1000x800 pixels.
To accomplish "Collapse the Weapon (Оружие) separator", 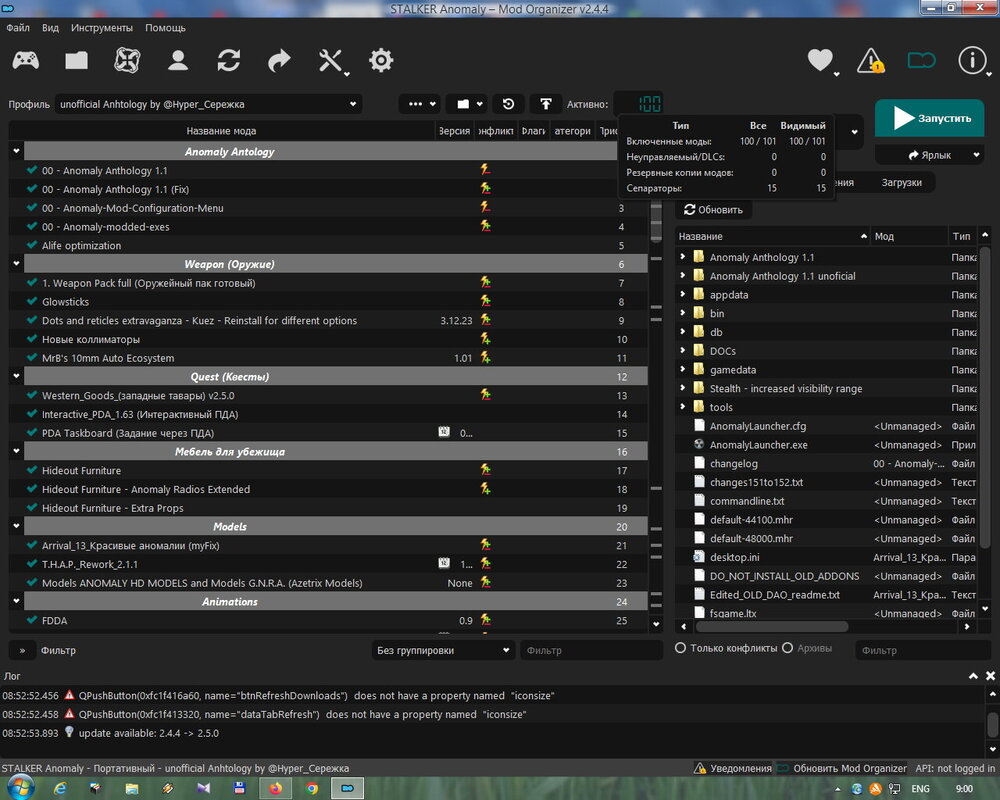I will [x=16, y=264].
